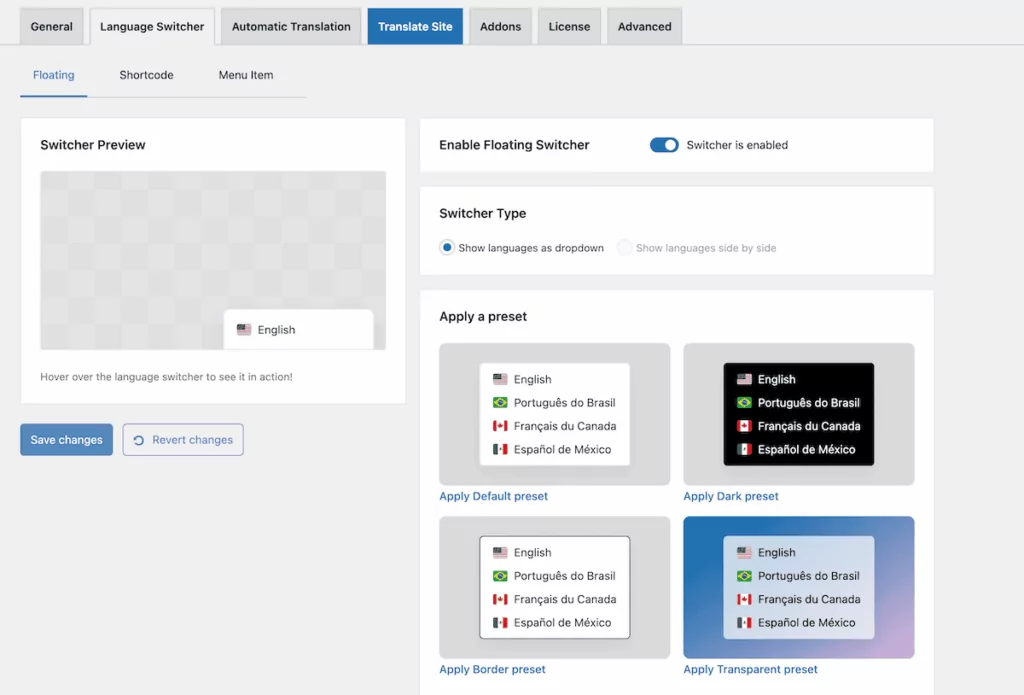Click the Mexico flag in the Default preset

point(501,450)
